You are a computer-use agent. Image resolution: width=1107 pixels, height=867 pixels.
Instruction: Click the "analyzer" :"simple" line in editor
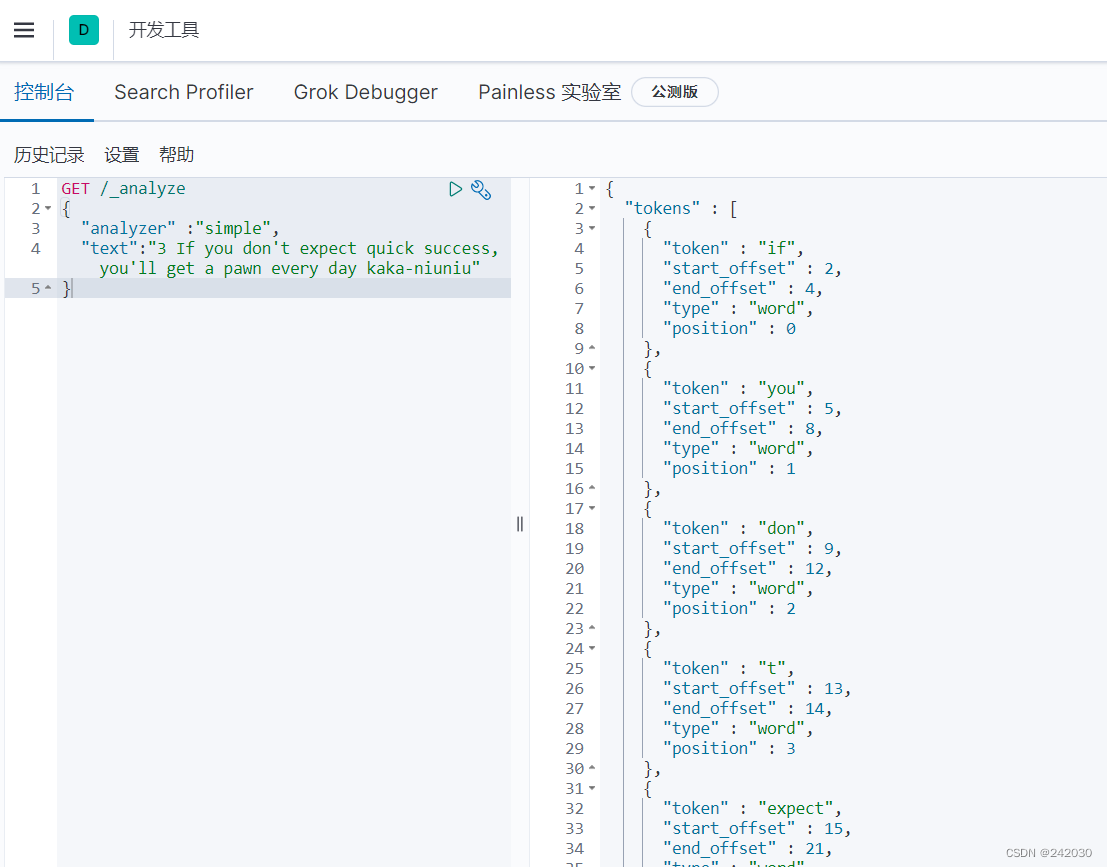tap(180, 229)
